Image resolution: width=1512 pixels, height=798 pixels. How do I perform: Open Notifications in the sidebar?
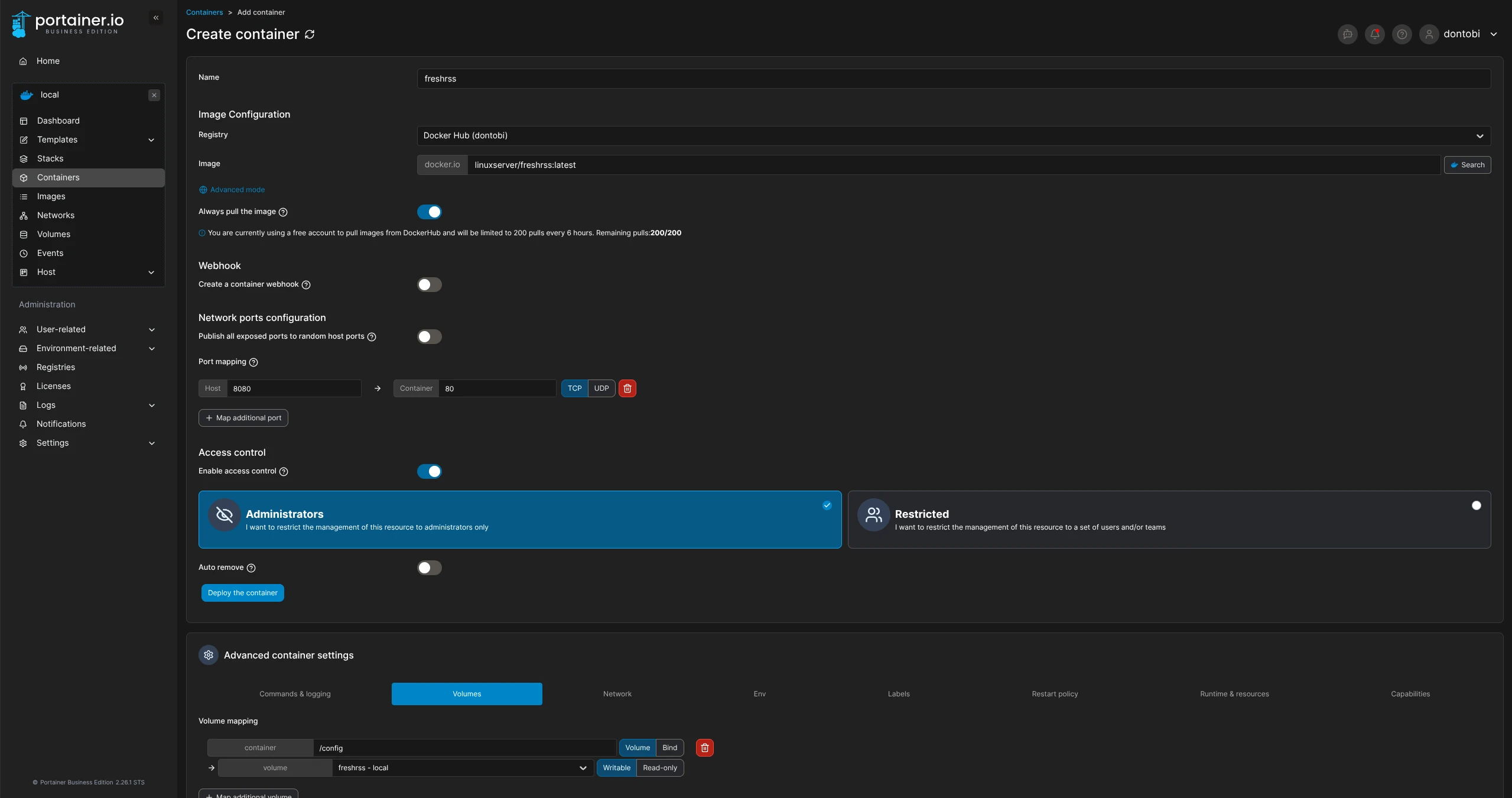pyautogui.click(x=89, y=424)
